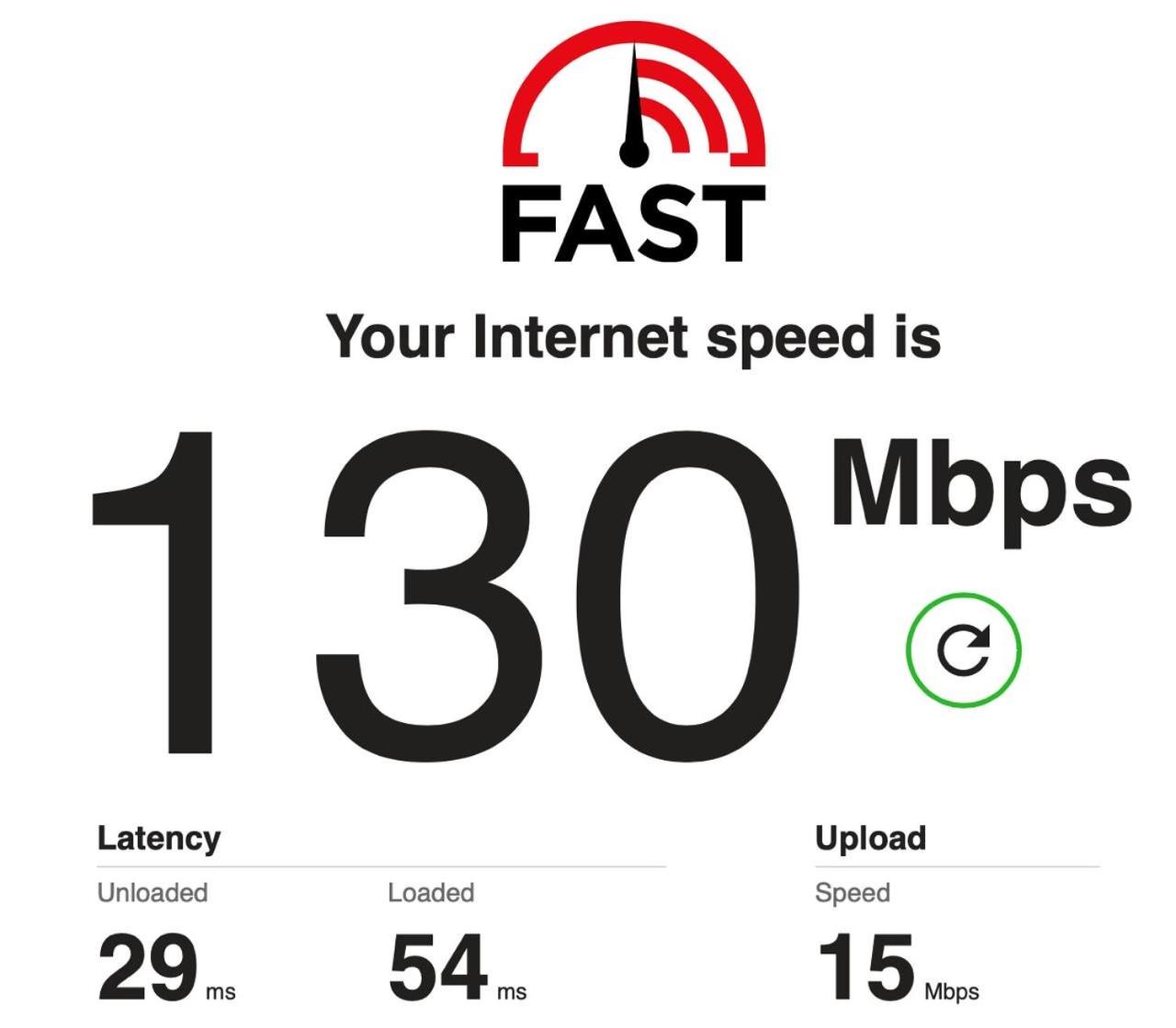
Task: Click the divider line beneath Upload heading
Action: click(x=957, y=866)
